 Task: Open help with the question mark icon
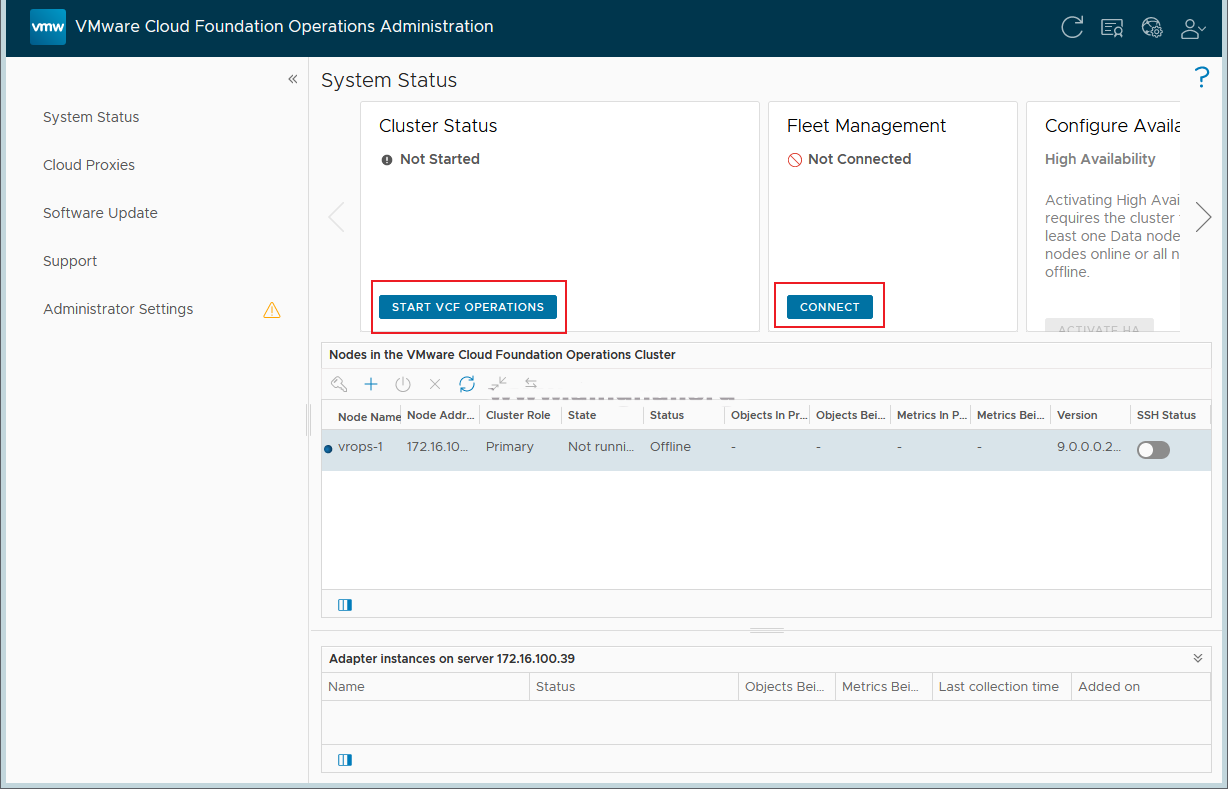[x=1202, y=78]
